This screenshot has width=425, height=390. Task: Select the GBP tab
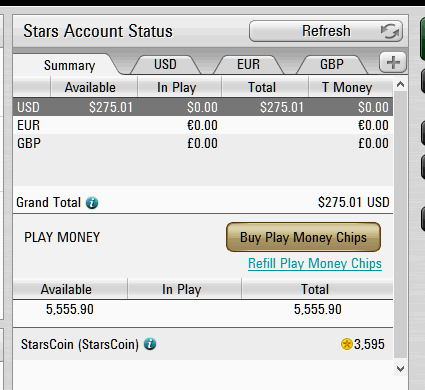pyautogui.click(x=332, y=65)
